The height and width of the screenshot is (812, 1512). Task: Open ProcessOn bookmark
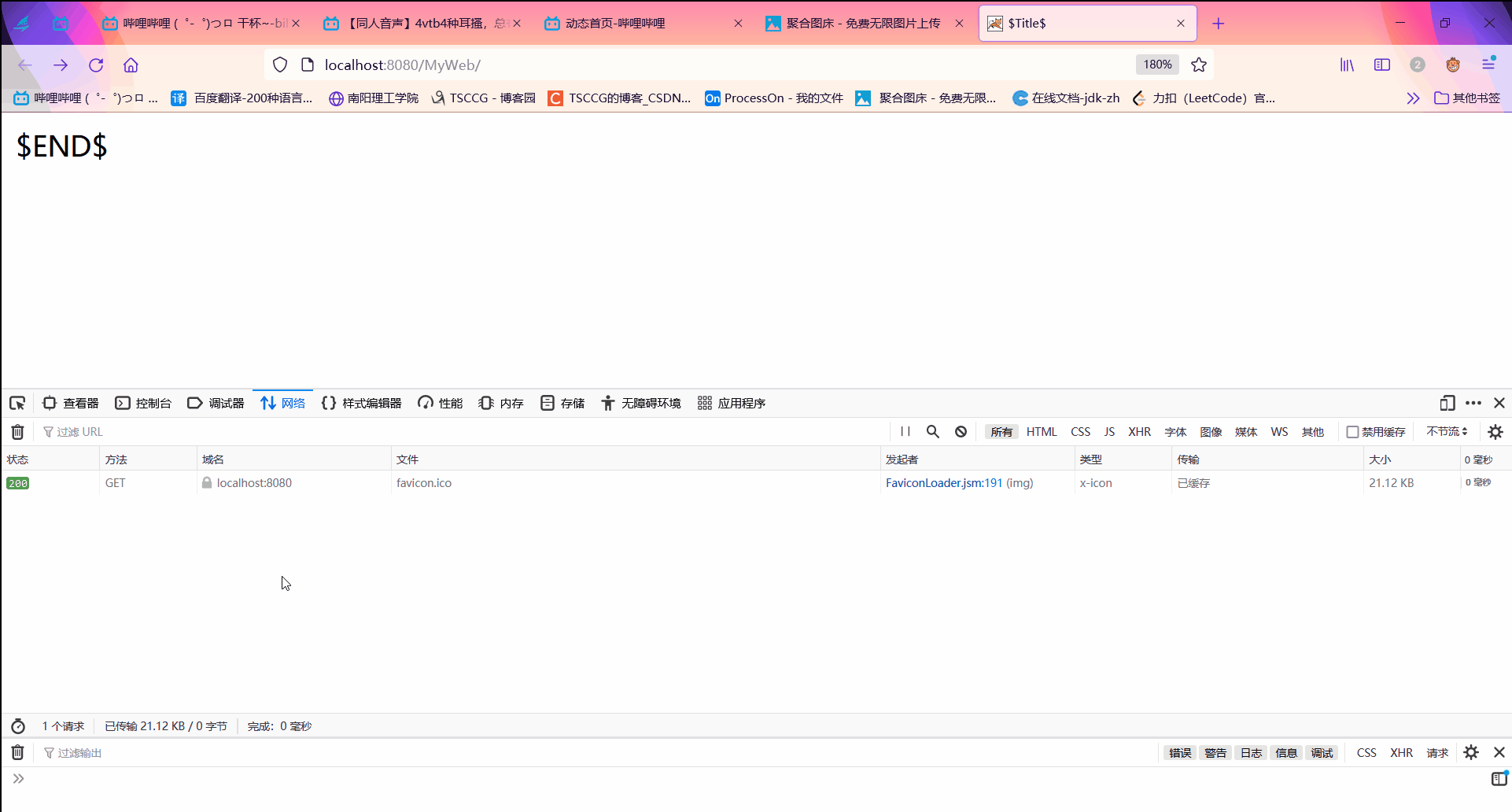pos(774,98)
